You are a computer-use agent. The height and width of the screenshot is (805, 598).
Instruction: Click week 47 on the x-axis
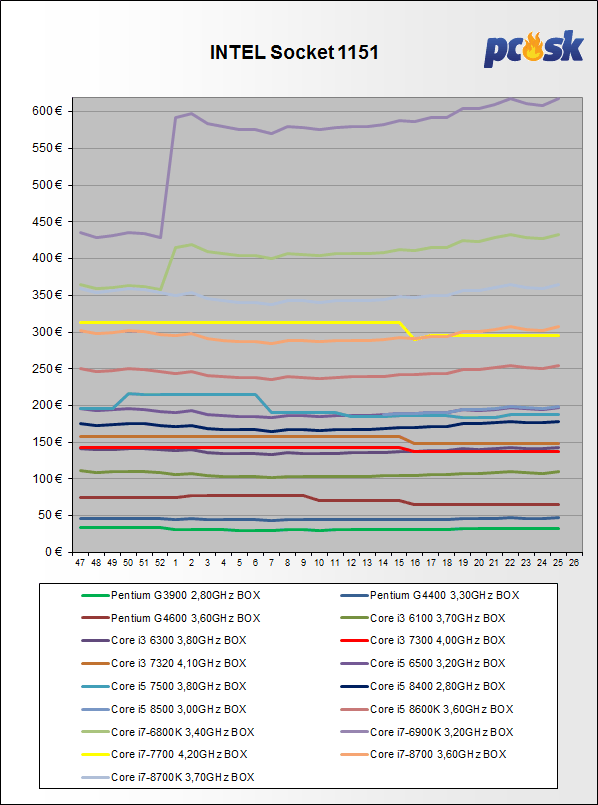80,563
